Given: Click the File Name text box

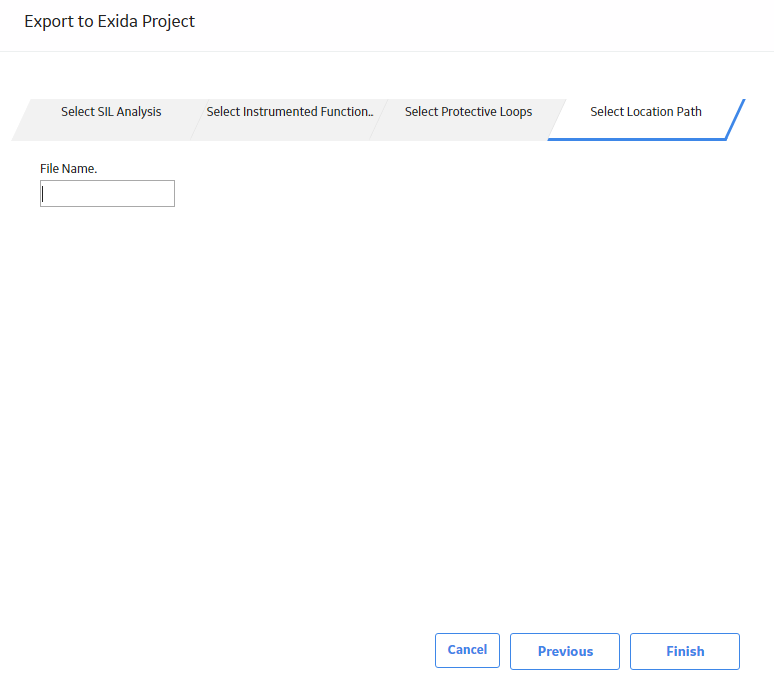Looking at the screenshot, I should tap(107, 193).
